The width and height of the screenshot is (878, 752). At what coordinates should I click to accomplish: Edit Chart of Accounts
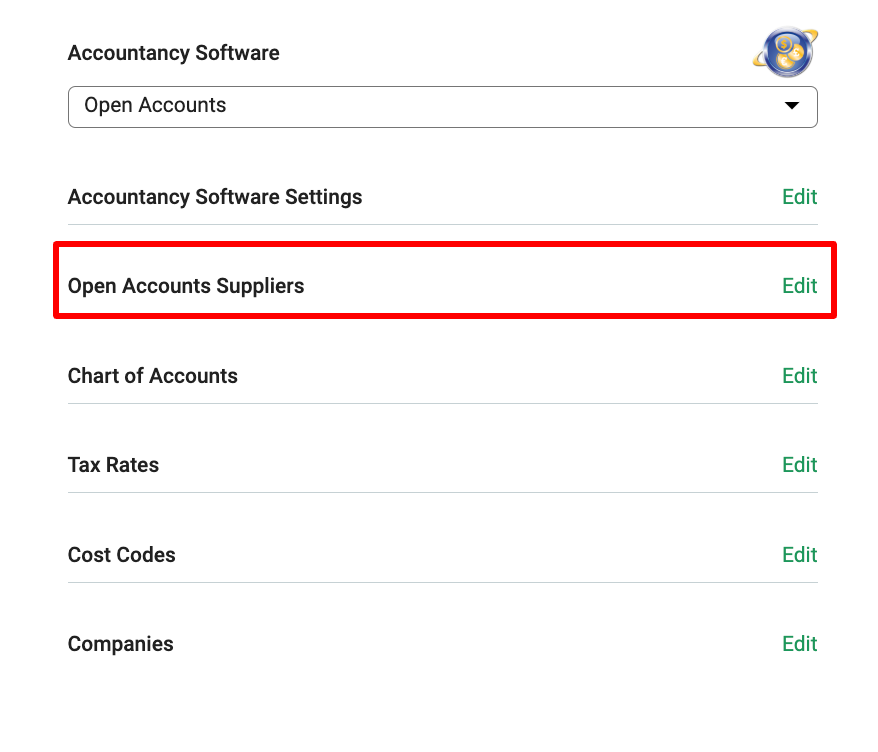tap(800, 376)
